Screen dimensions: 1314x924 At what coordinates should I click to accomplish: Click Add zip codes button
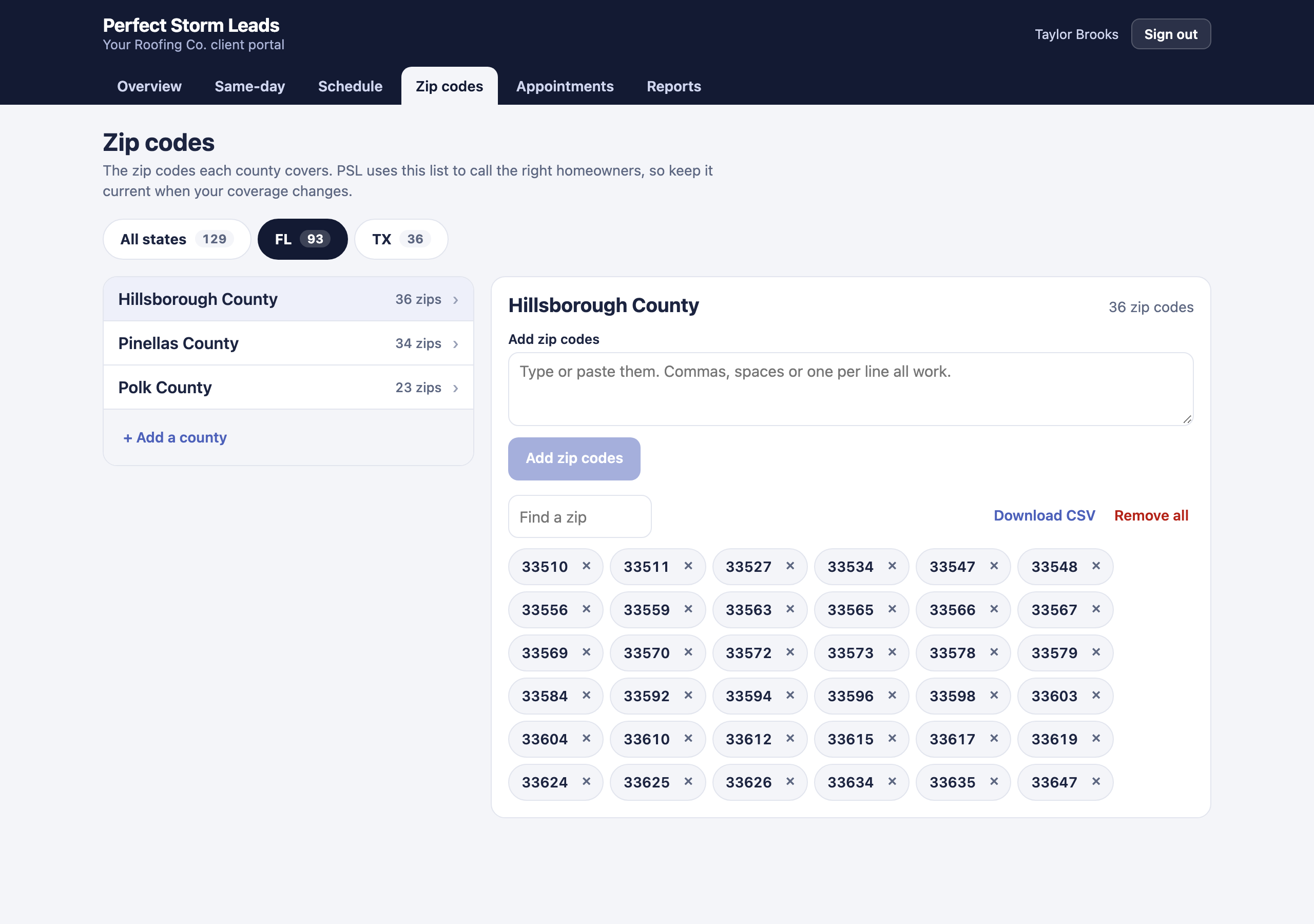tap(574, 458)
